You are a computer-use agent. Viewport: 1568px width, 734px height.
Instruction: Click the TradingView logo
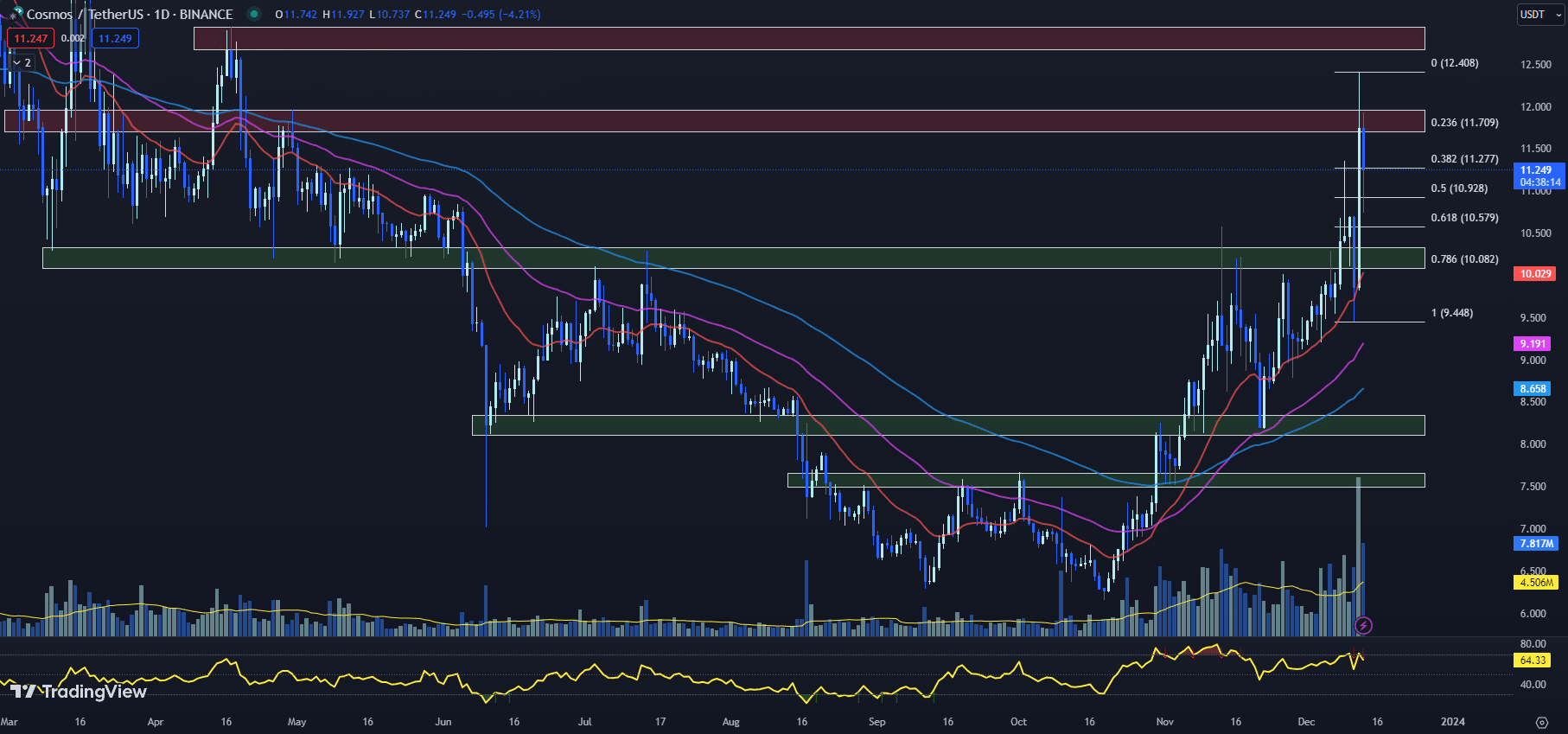click(x=79, y=691)
